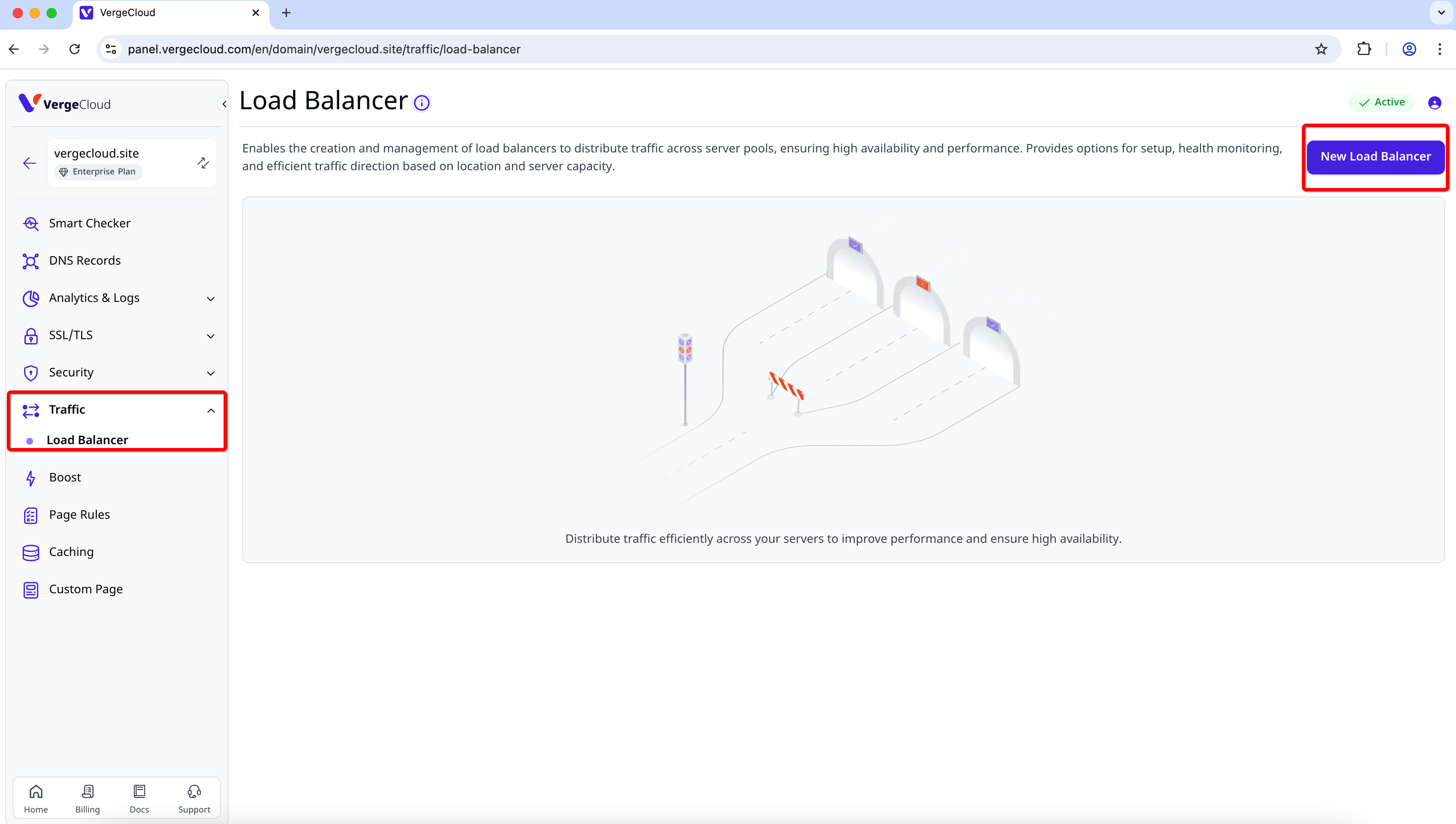Click the Traffic arrows icon
1456x824 pixels.
pyautogui.click(x=30, y=410)
